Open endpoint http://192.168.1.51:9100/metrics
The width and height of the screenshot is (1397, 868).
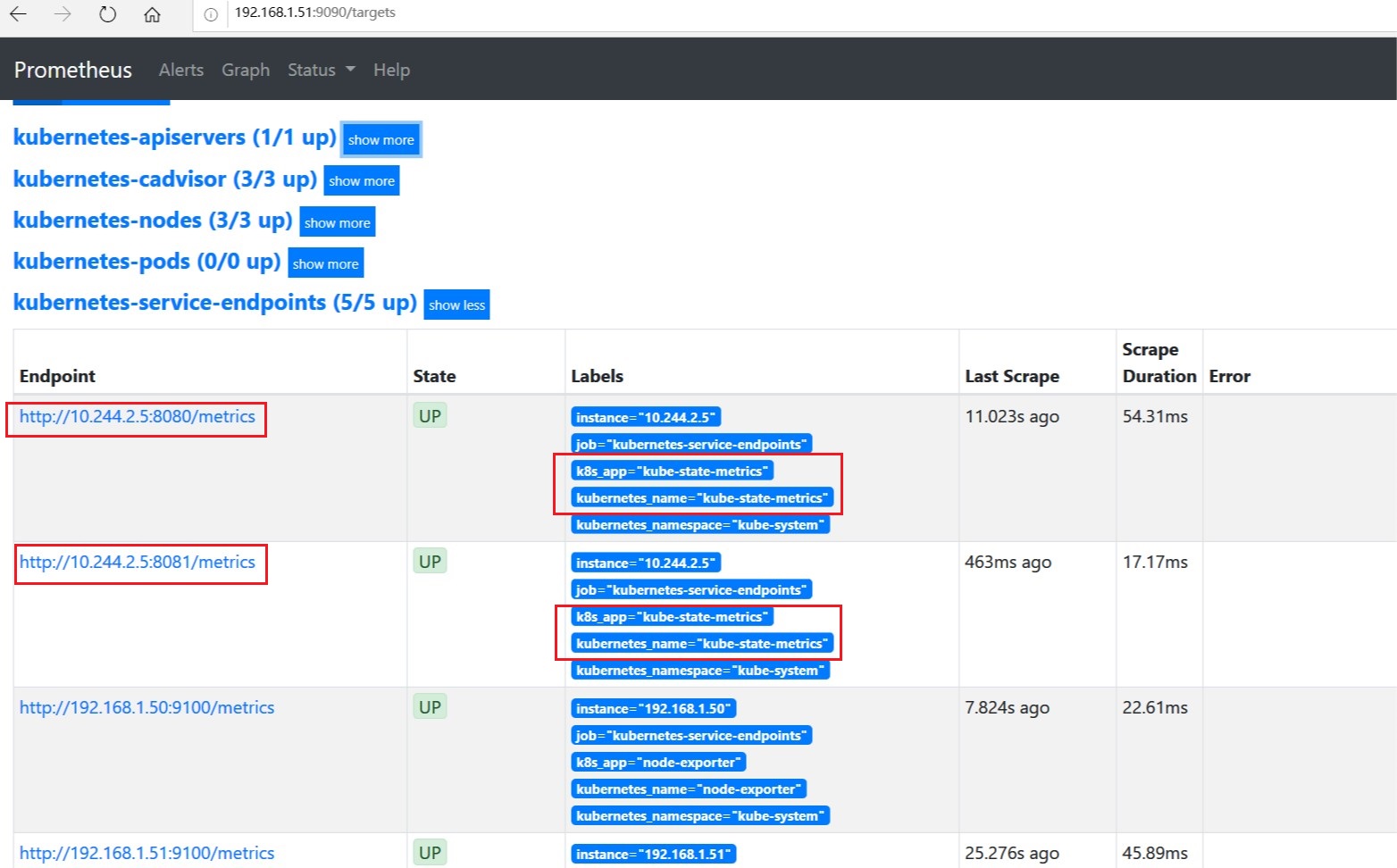(147, 853)
